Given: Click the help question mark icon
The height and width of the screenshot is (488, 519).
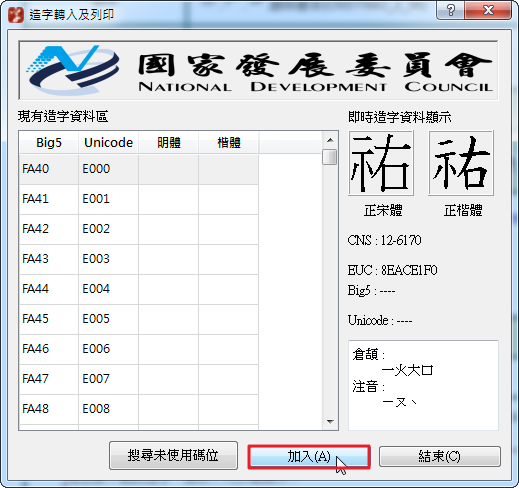Looking at the screenshot, I should [x=450, y=10].
